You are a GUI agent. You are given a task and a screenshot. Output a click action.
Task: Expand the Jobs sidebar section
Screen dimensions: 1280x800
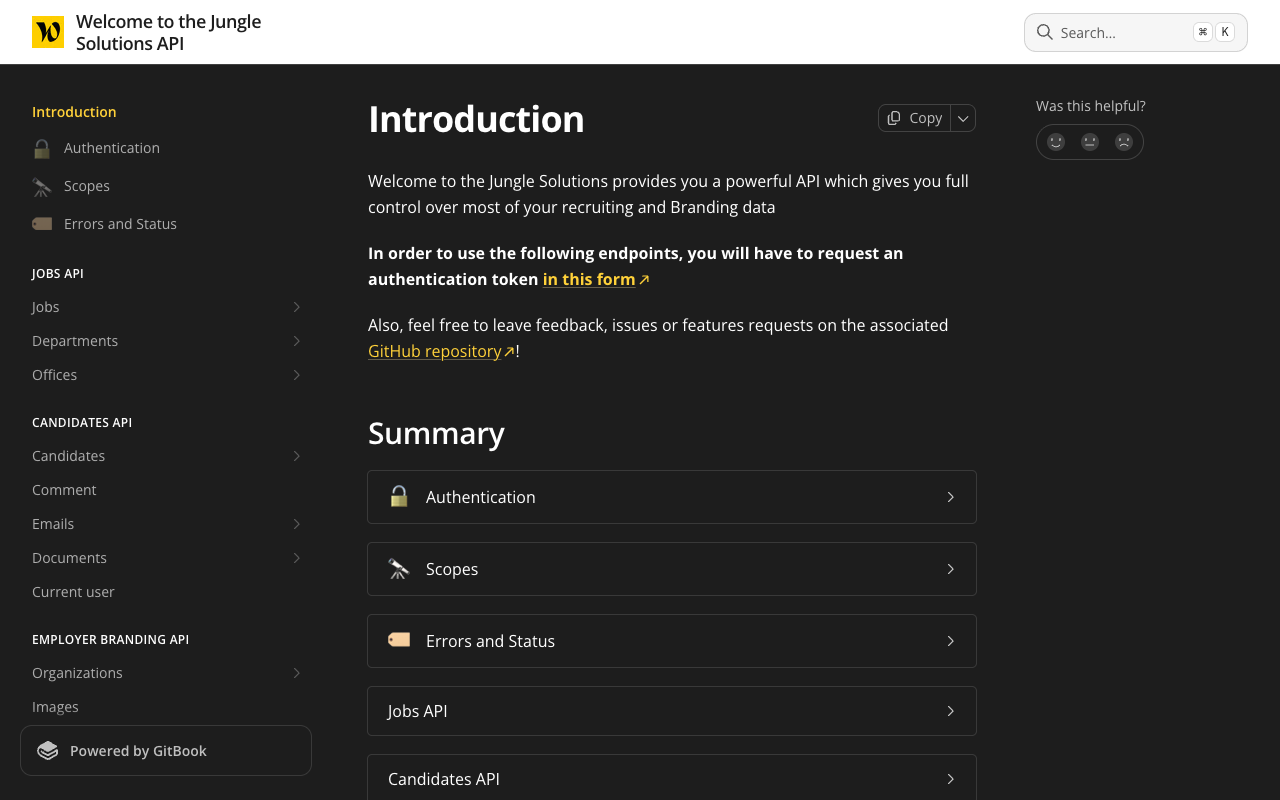(297, 307)
